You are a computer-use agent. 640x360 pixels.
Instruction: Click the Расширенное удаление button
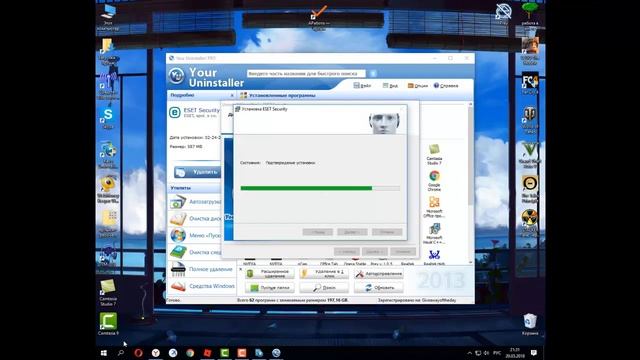click(x=269, y=273)
